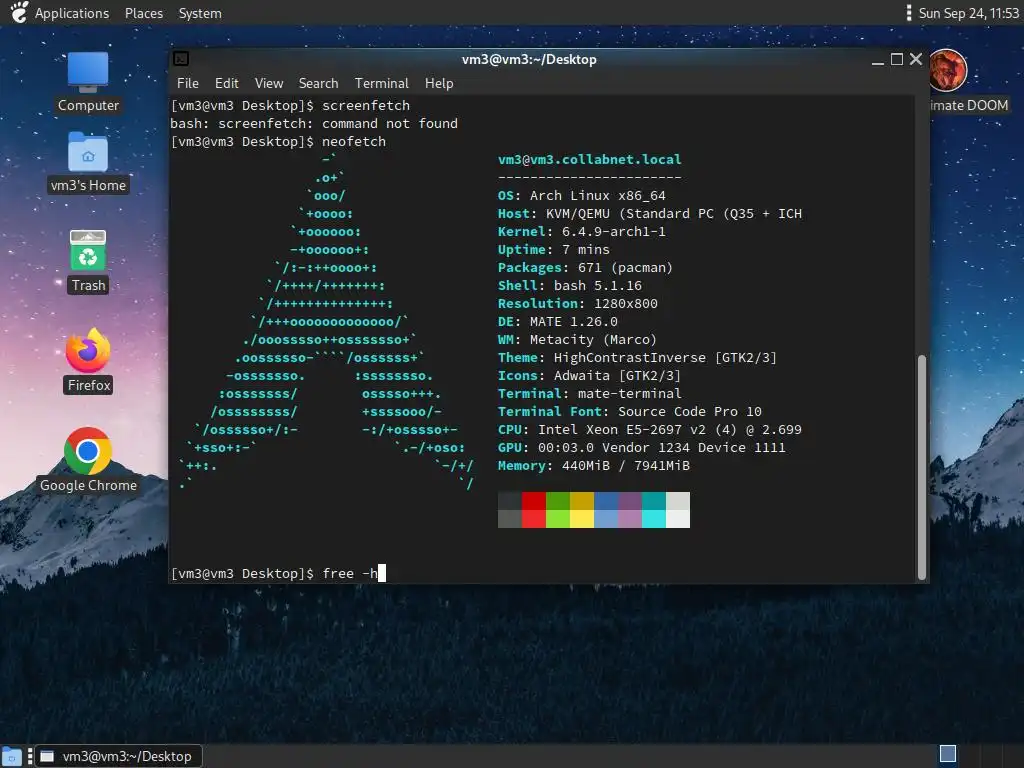Open the System menu in the top panel
Image resolution: width=1024 pixels, height=768 pixels.
(200, 13)
